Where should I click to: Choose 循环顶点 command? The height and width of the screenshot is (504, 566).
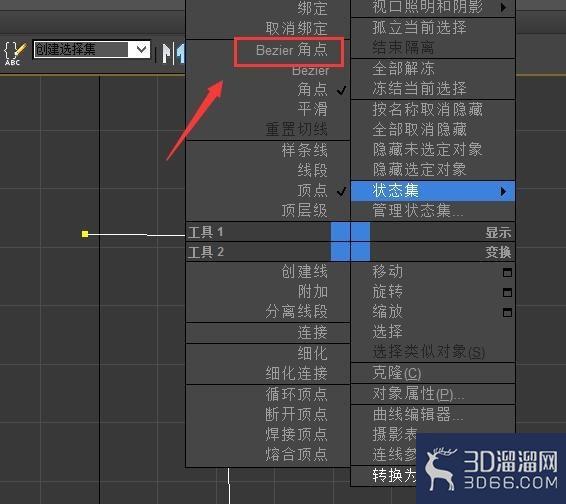296,394
